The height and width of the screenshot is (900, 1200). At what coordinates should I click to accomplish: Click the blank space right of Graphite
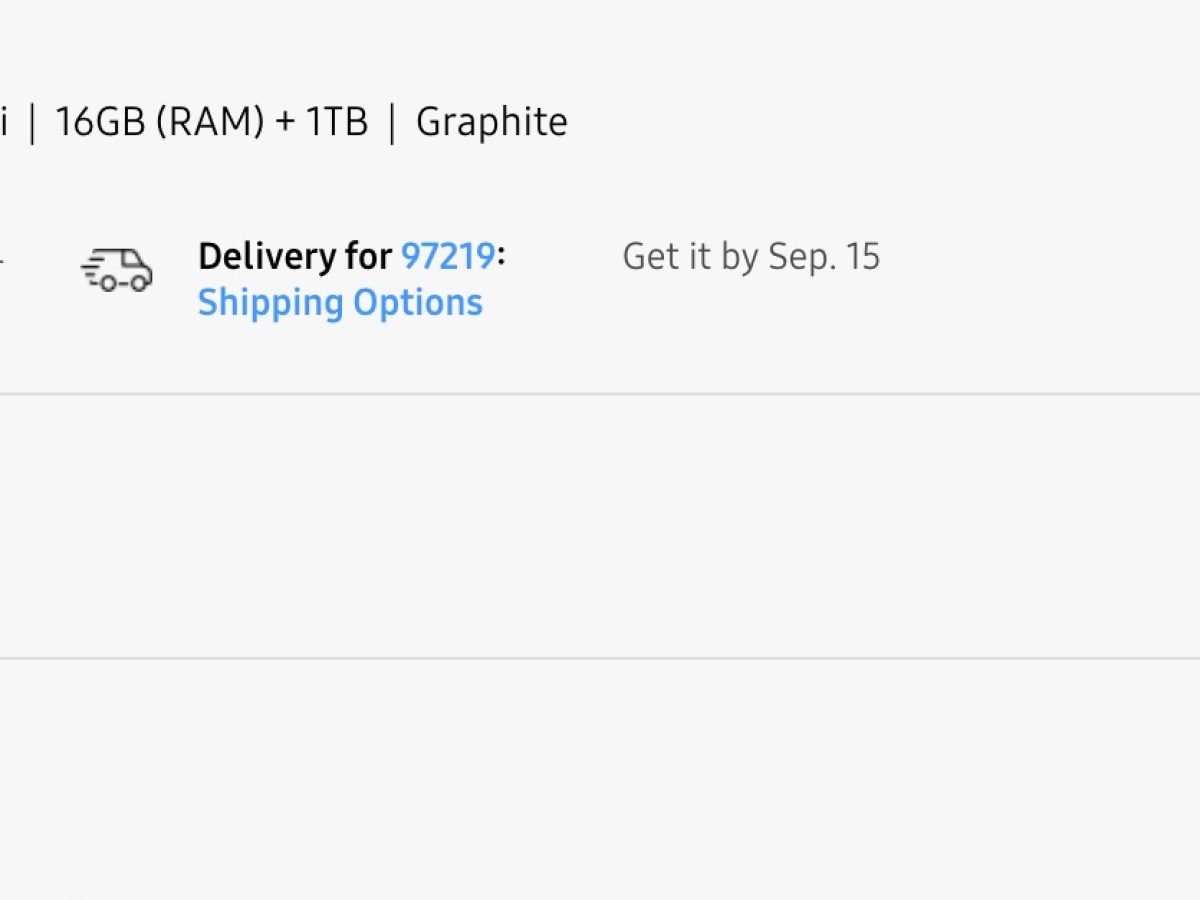coord(850,122)
